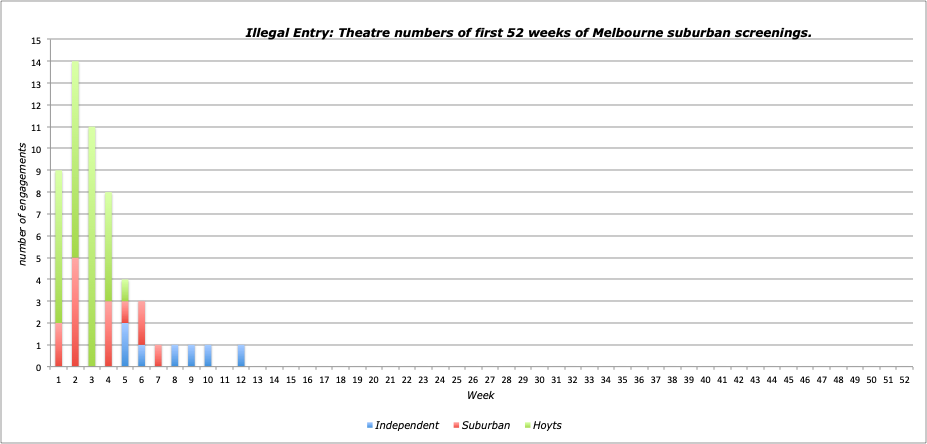The height and width of the screenshot is (444, 927).
Task: Select the Independent legend label
Action: [408, 425]
